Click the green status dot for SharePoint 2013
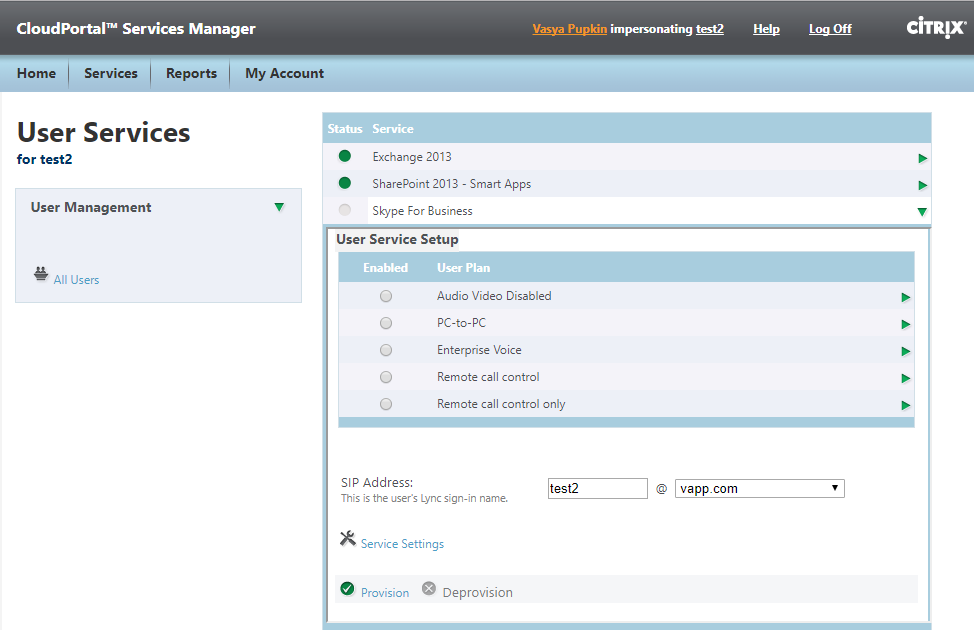 (x=345, y=183)
